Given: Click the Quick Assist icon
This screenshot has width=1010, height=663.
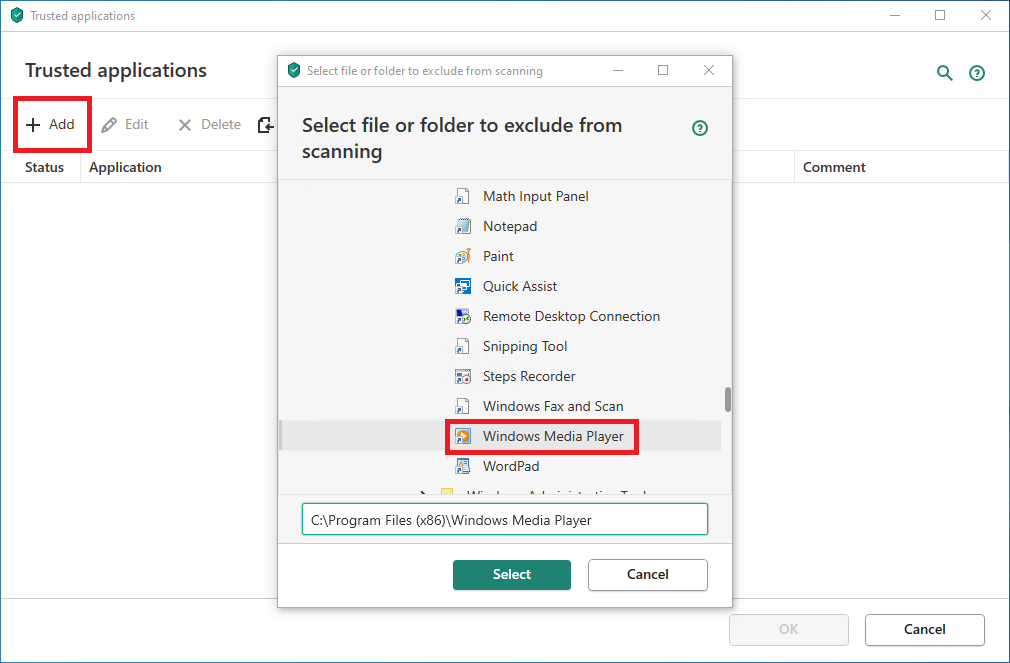Looking at the screenshot, I should click(x=463, y=287).
